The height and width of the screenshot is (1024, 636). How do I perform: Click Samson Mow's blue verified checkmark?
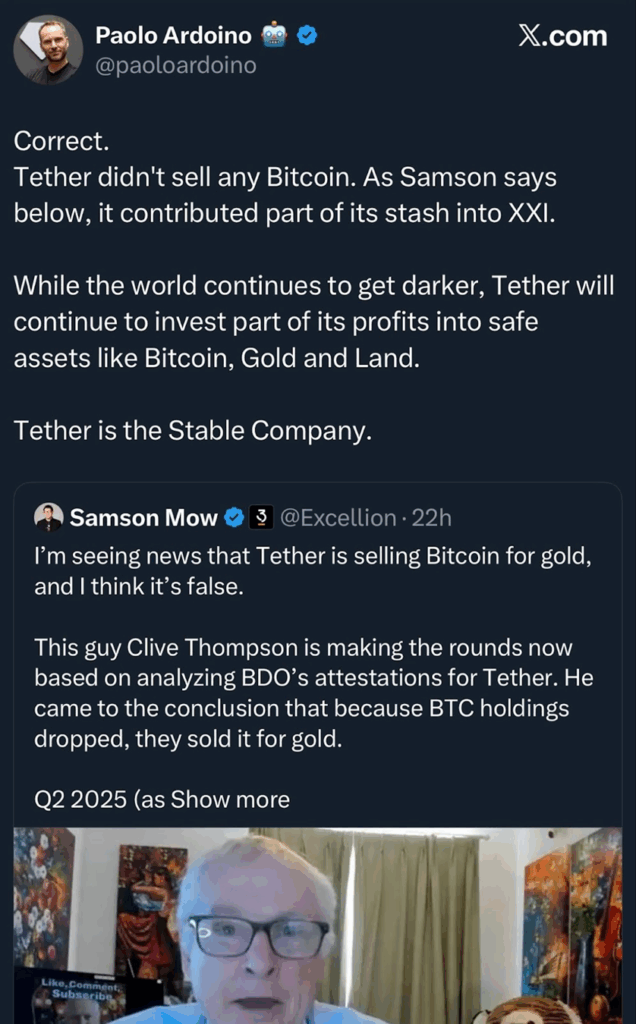click(234, 517)
